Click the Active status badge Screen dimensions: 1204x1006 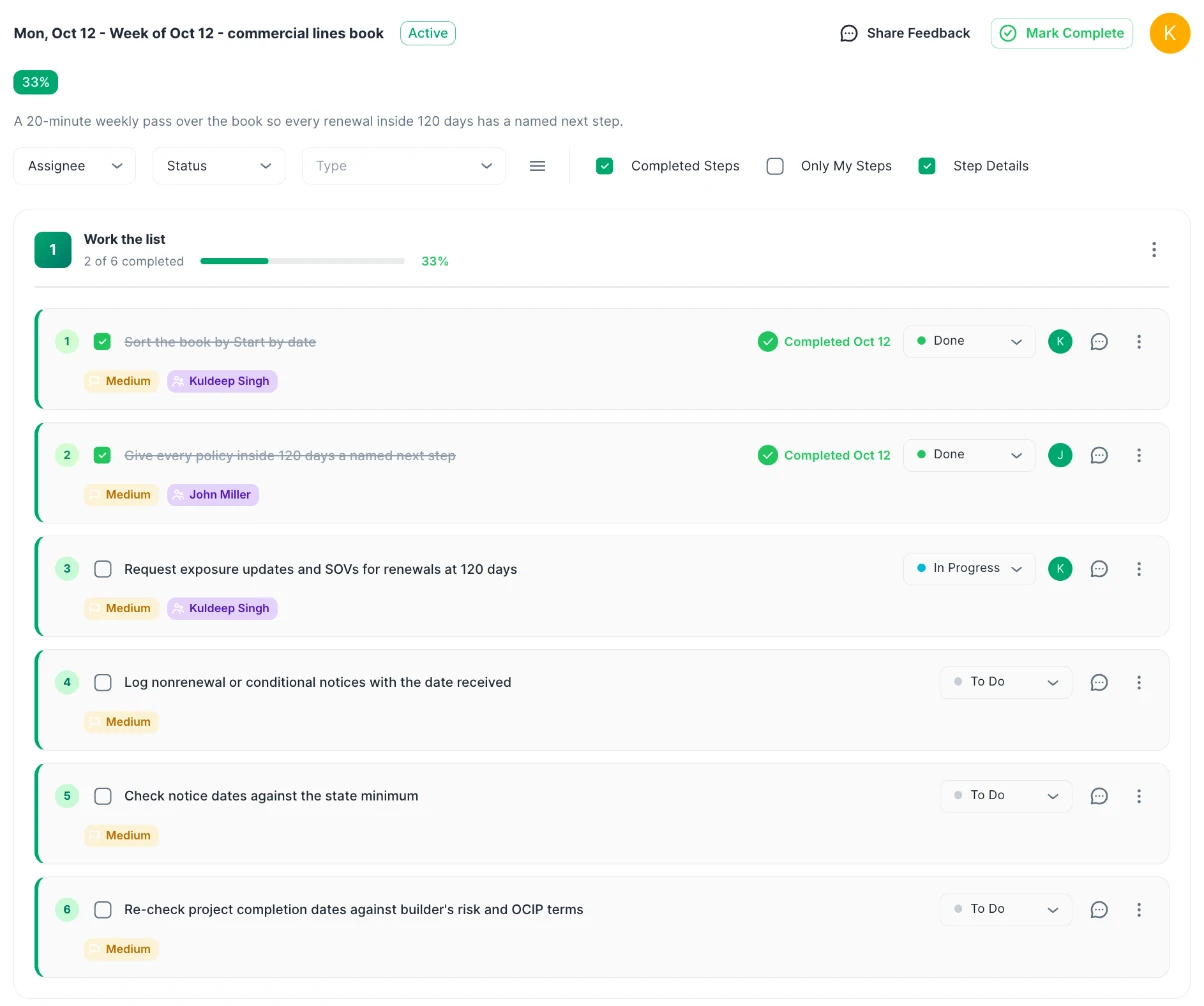(x=428, y=33)
